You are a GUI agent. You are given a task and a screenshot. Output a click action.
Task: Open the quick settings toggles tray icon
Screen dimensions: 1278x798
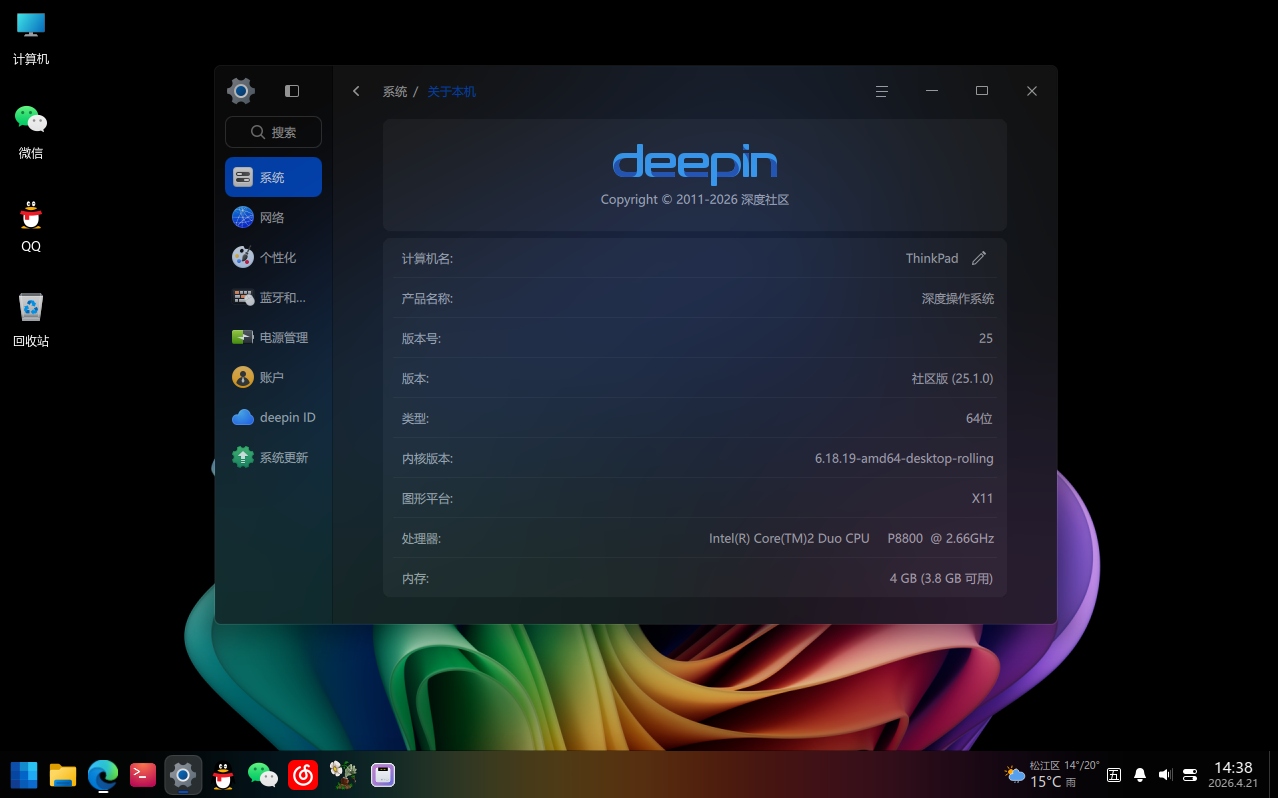click(1190, 775)
